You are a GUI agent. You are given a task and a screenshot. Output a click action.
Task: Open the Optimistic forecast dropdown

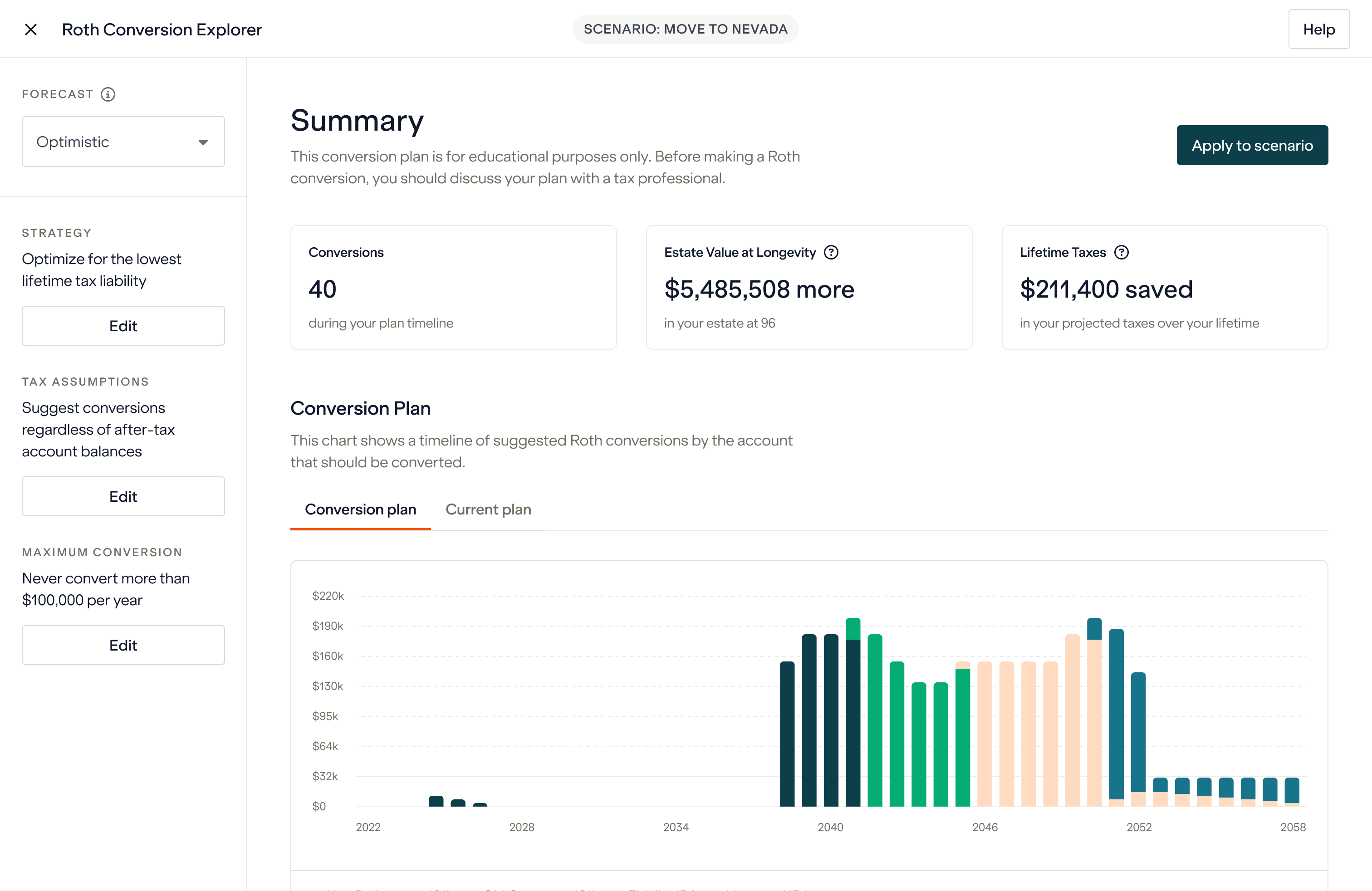[123, 141]
